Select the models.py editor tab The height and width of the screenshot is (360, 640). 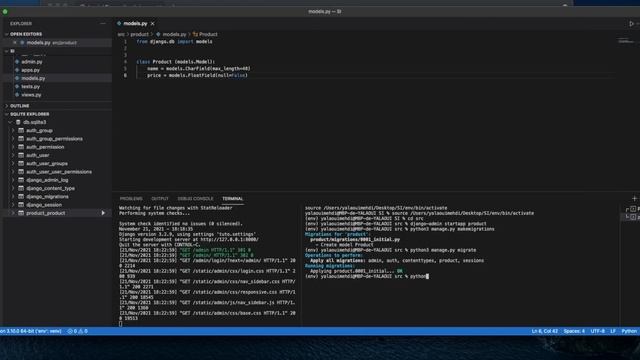click(x=135, y=24)
